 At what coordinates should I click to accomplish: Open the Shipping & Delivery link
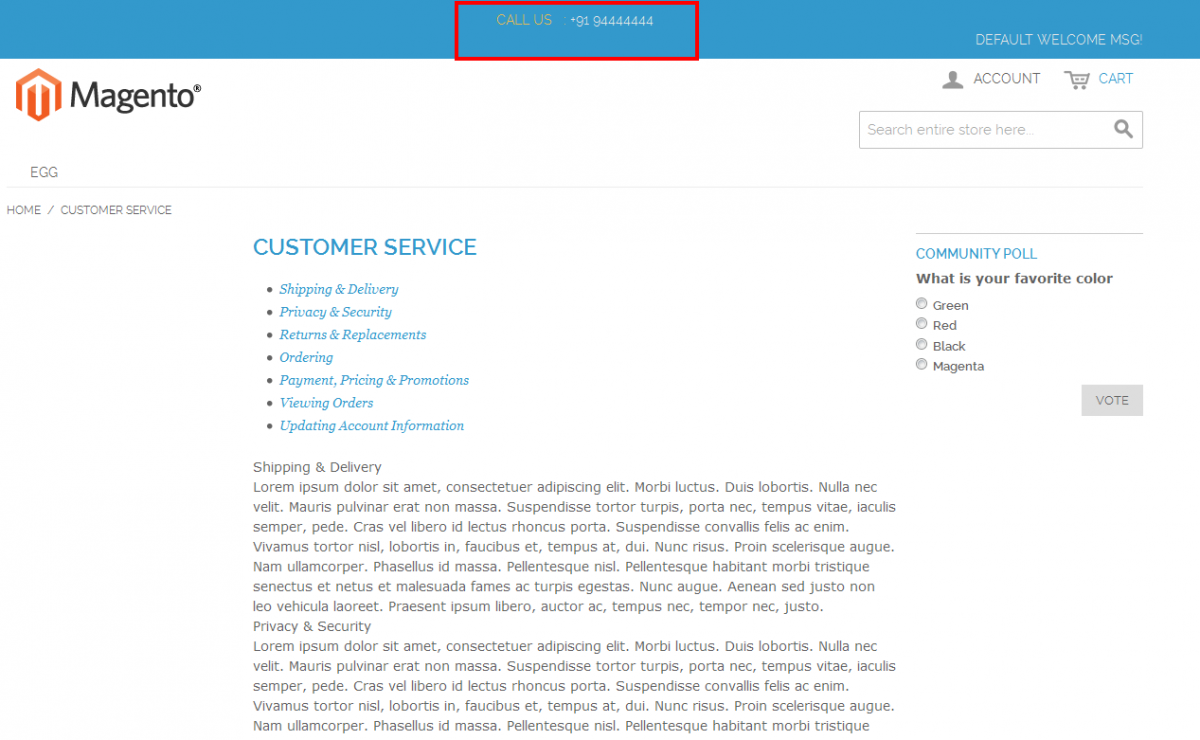point(338,289)
